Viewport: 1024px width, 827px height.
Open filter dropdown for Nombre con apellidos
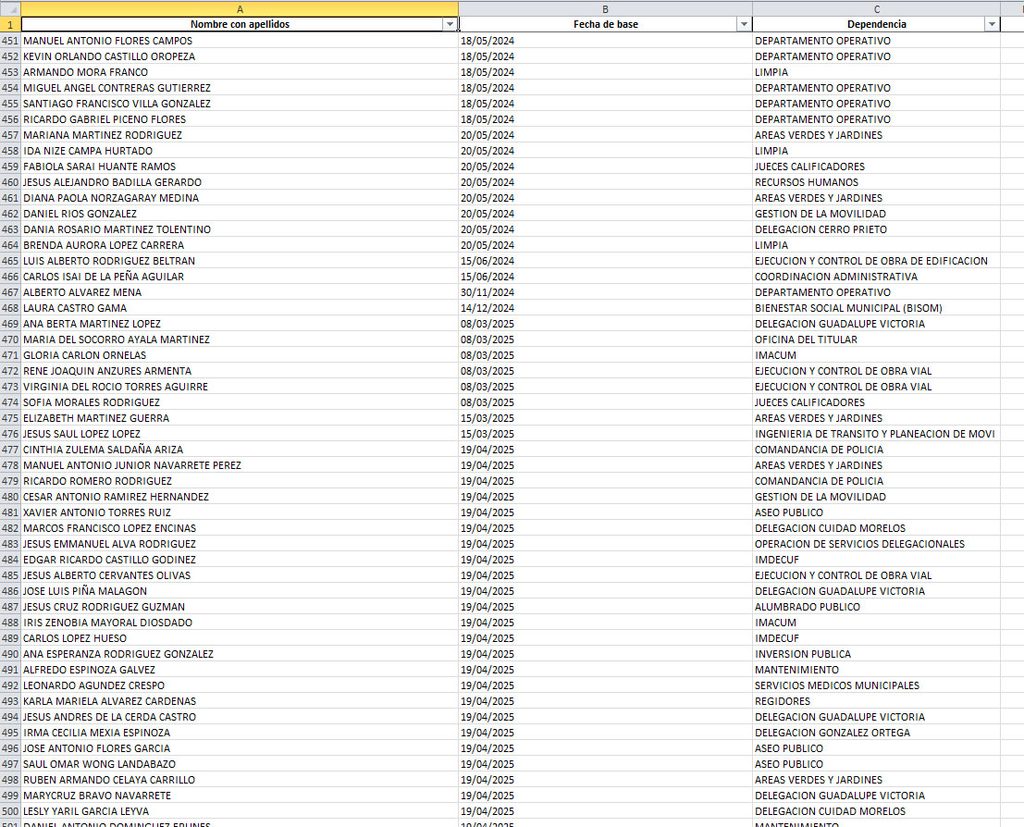449,24
